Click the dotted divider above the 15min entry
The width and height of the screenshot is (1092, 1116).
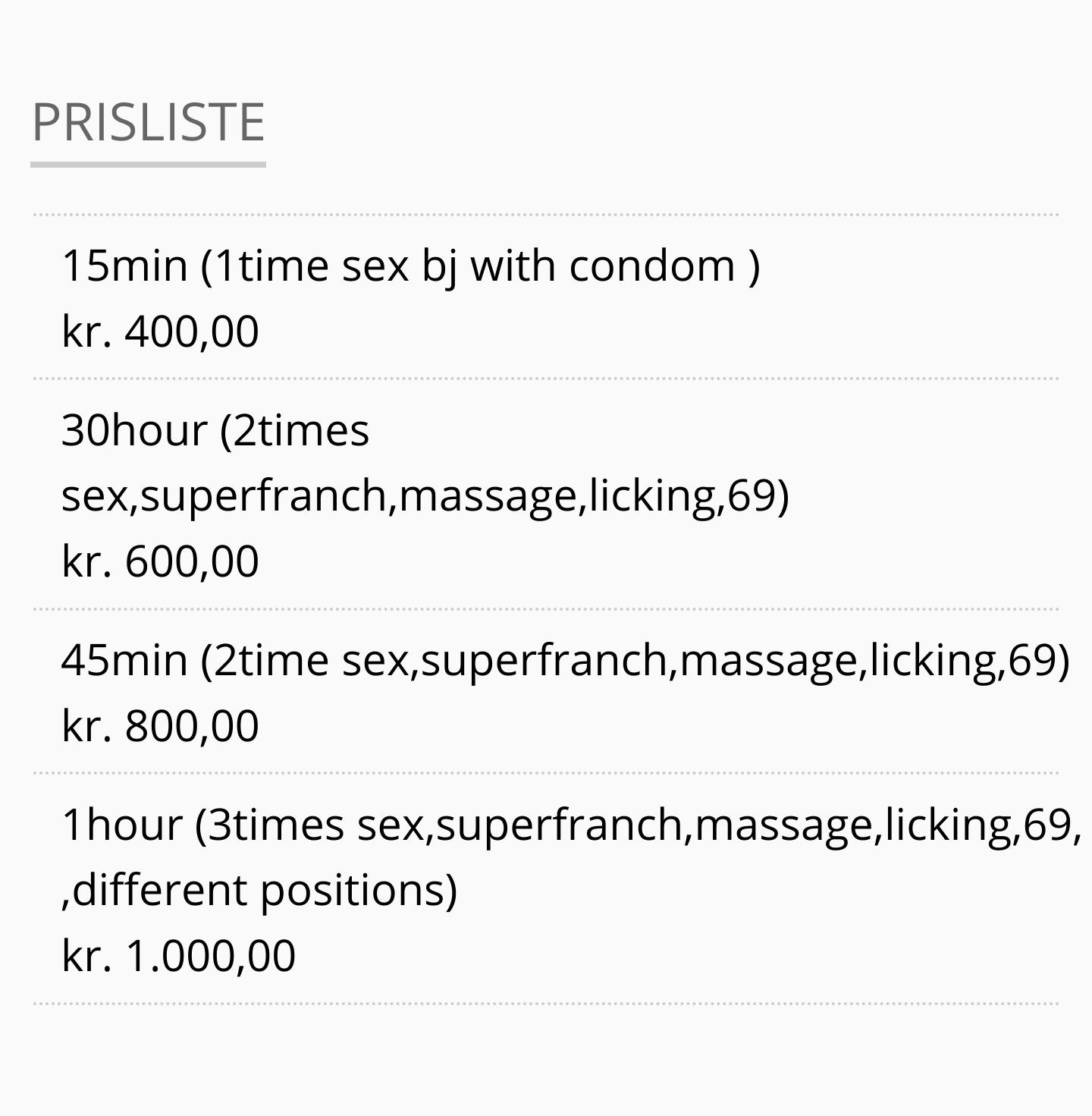pos(546,215)
